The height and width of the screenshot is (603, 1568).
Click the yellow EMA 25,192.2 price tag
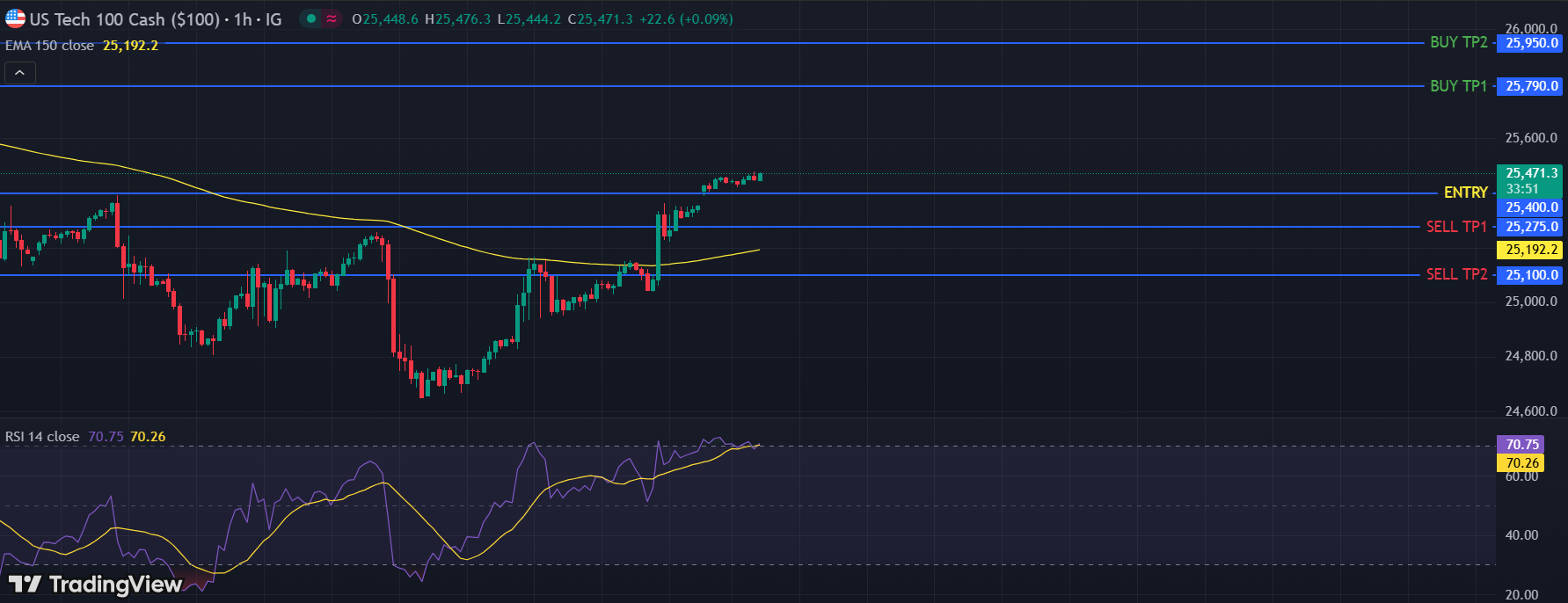coord(1530,250)
